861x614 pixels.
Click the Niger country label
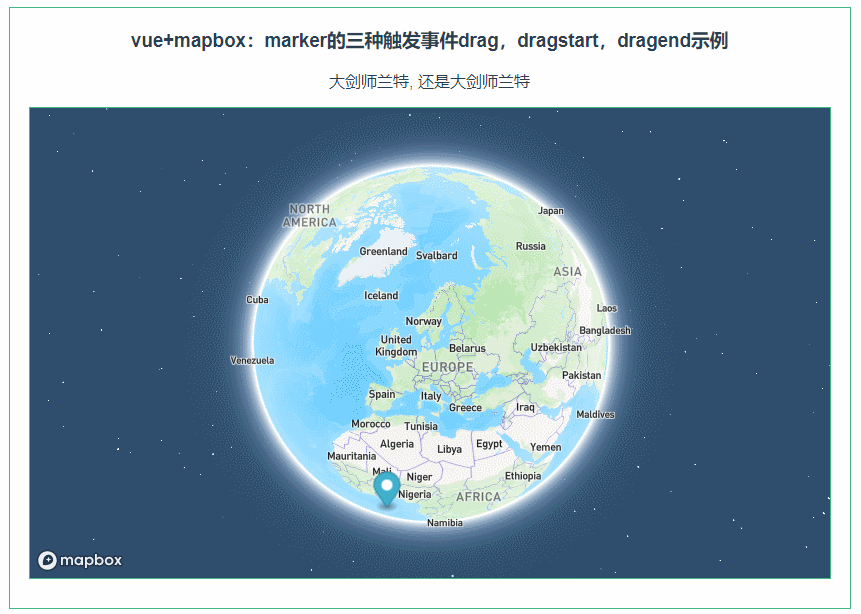[x=419, y=477]
